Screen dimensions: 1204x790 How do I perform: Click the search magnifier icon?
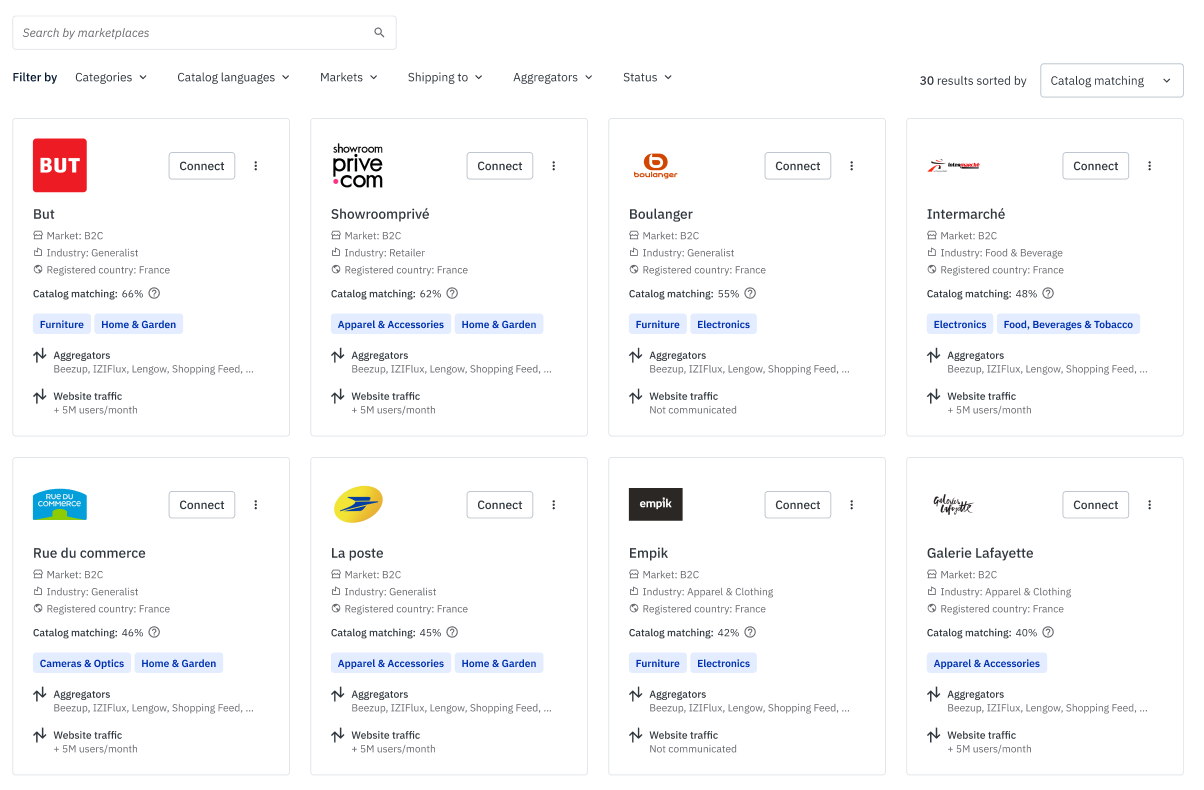click(x=379, y=33)
